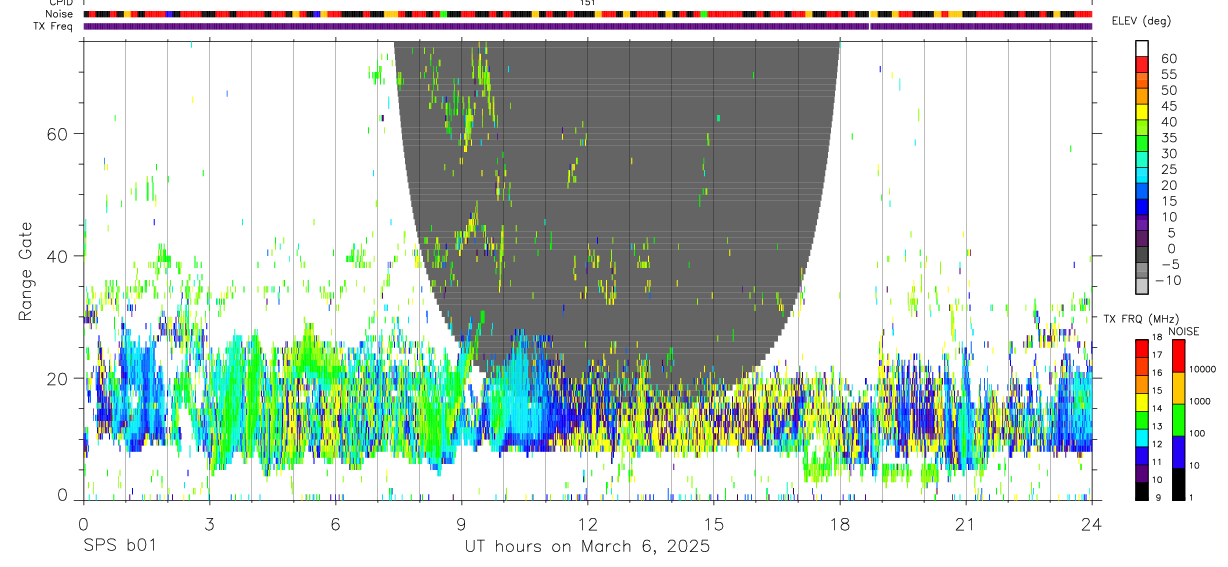Click the red swatch in NOISE legend
The height and width of the screenshot is (567, 1228).
(1179, 356)
